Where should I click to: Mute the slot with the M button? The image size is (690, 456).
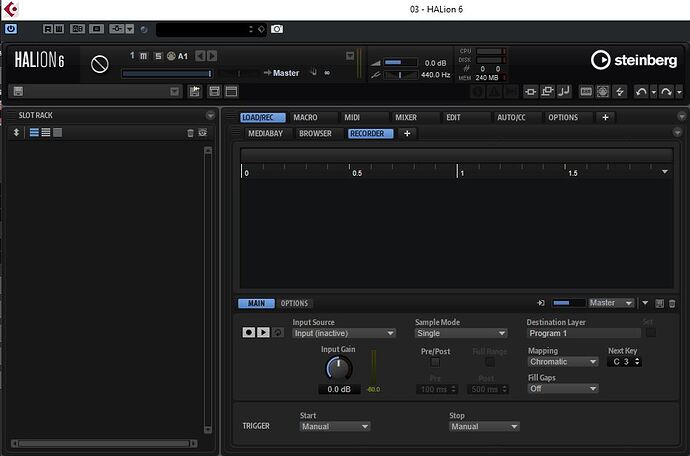(x=143, y=56)
